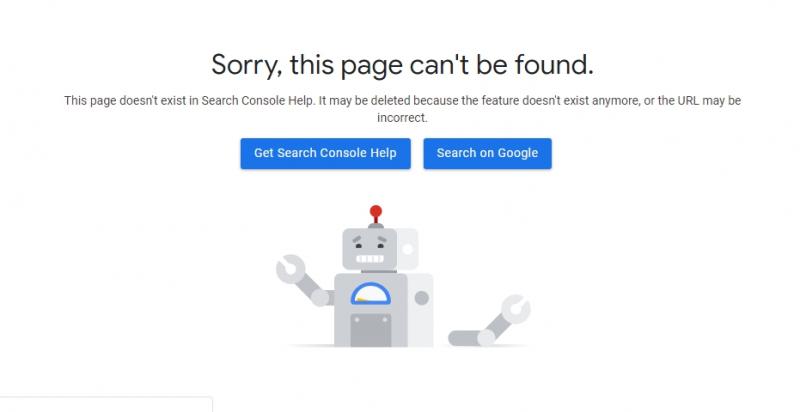Image resolution: width=800 pixels, height=412 pixels.
Task: Click the grey base under the red antenna
Action: pos(376,225)
